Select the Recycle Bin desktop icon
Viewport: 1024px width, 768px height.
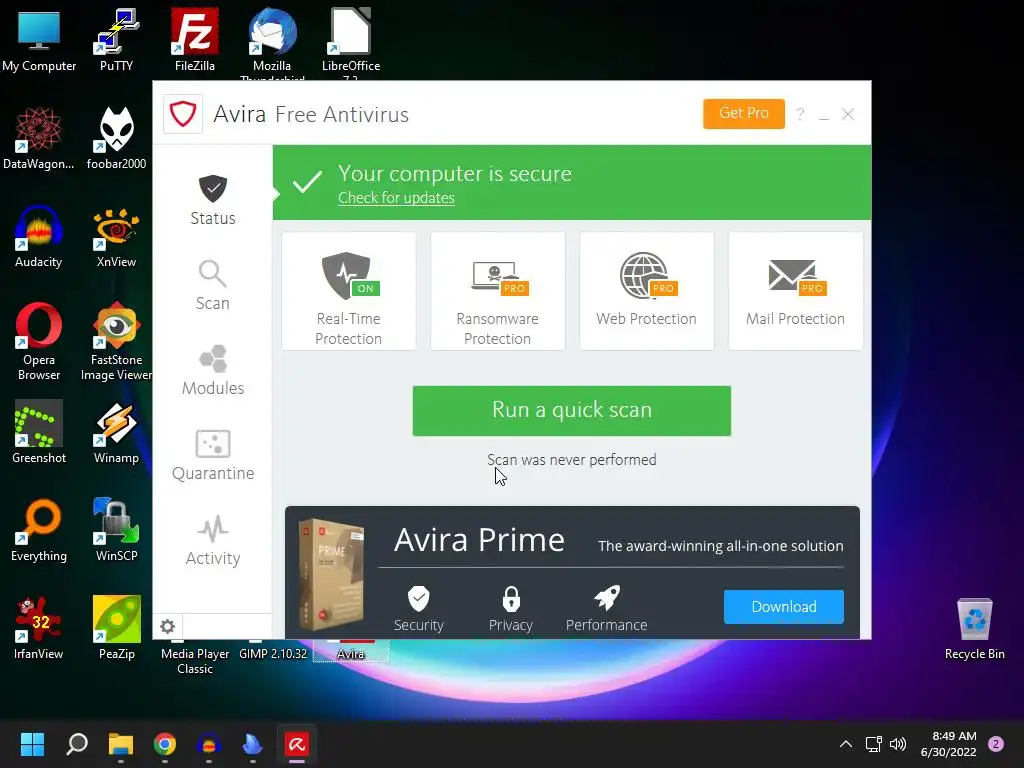(974, 628)
